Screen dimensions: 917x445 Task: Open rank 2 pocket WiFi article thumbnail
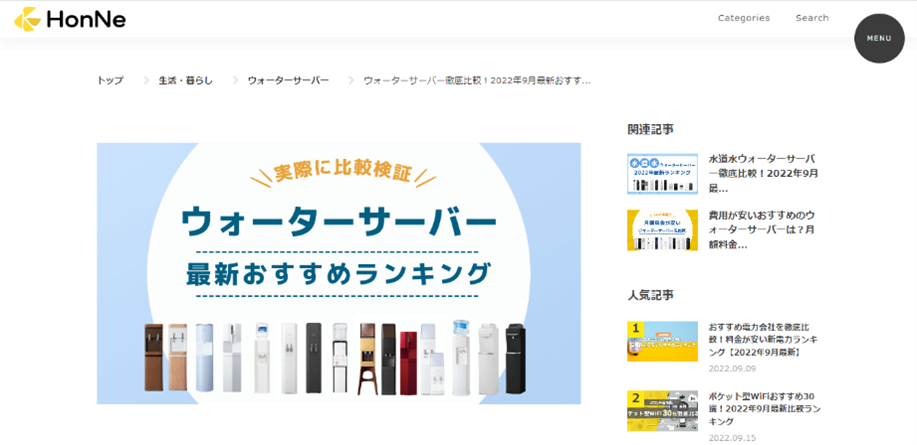[x=662, y=410]
